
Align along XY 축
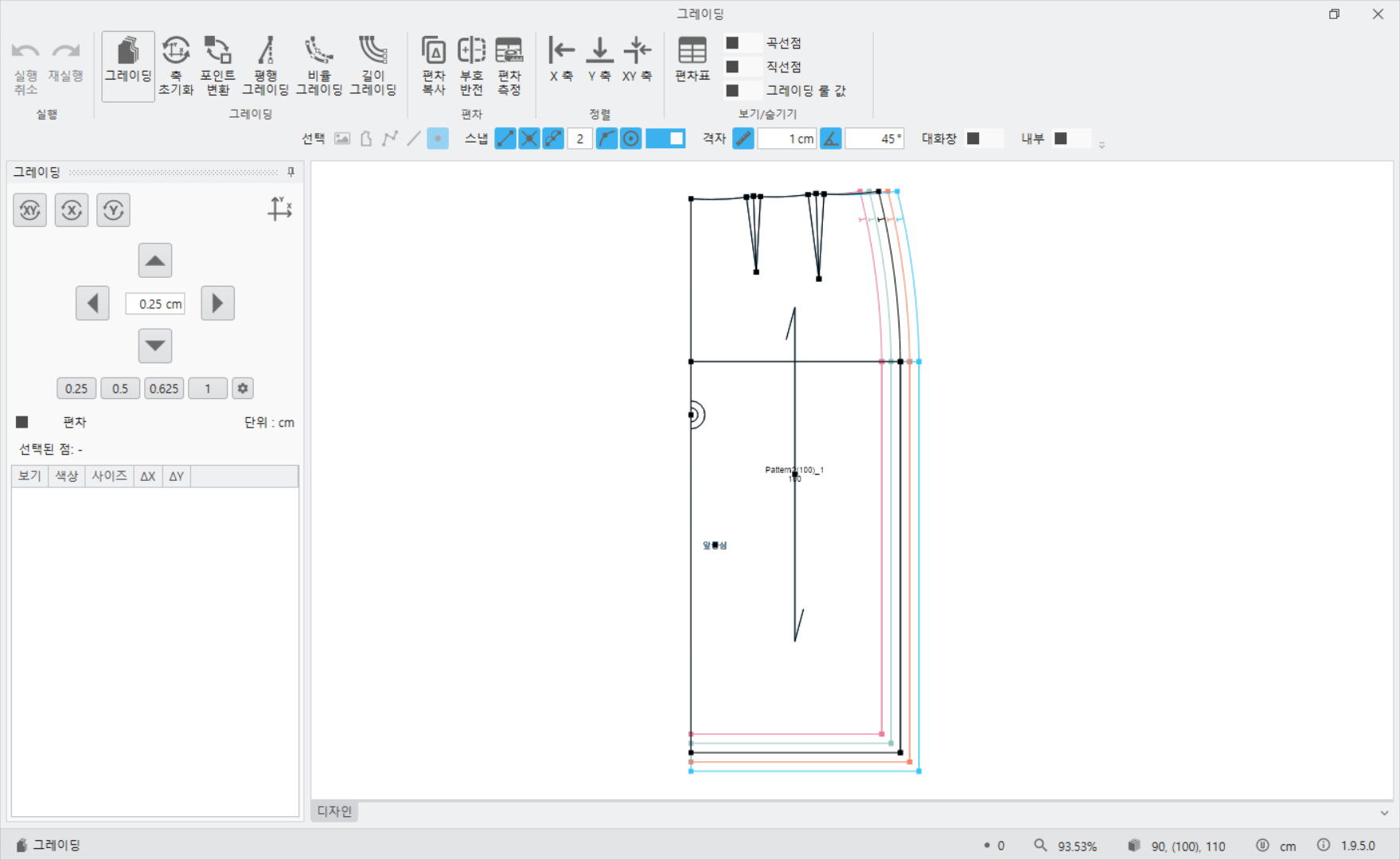point(637,61)
